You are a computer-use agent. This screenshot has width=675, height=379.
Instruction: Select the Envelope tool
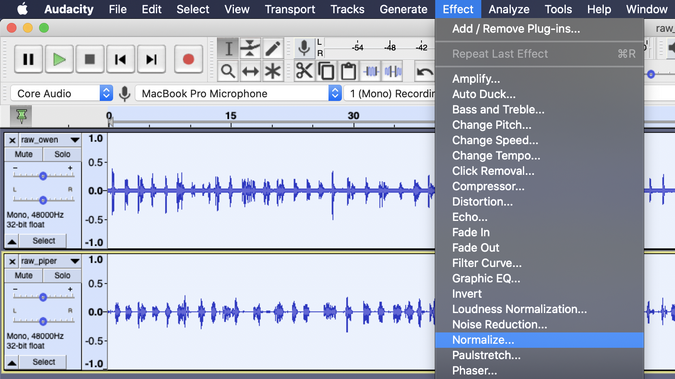point(250,48)
